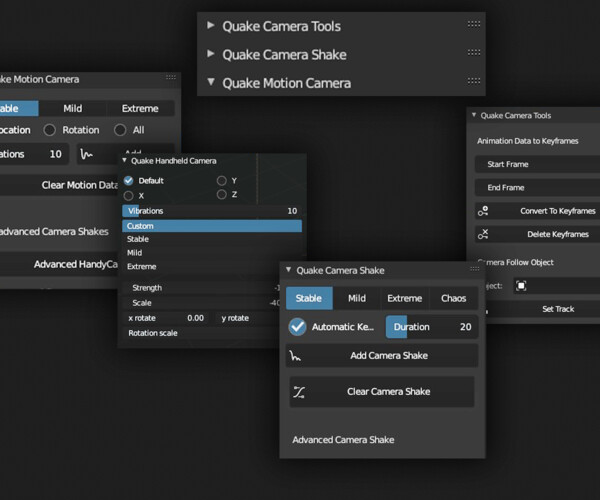
Task: Select the Z axis radio button
Action: (222, 195)
